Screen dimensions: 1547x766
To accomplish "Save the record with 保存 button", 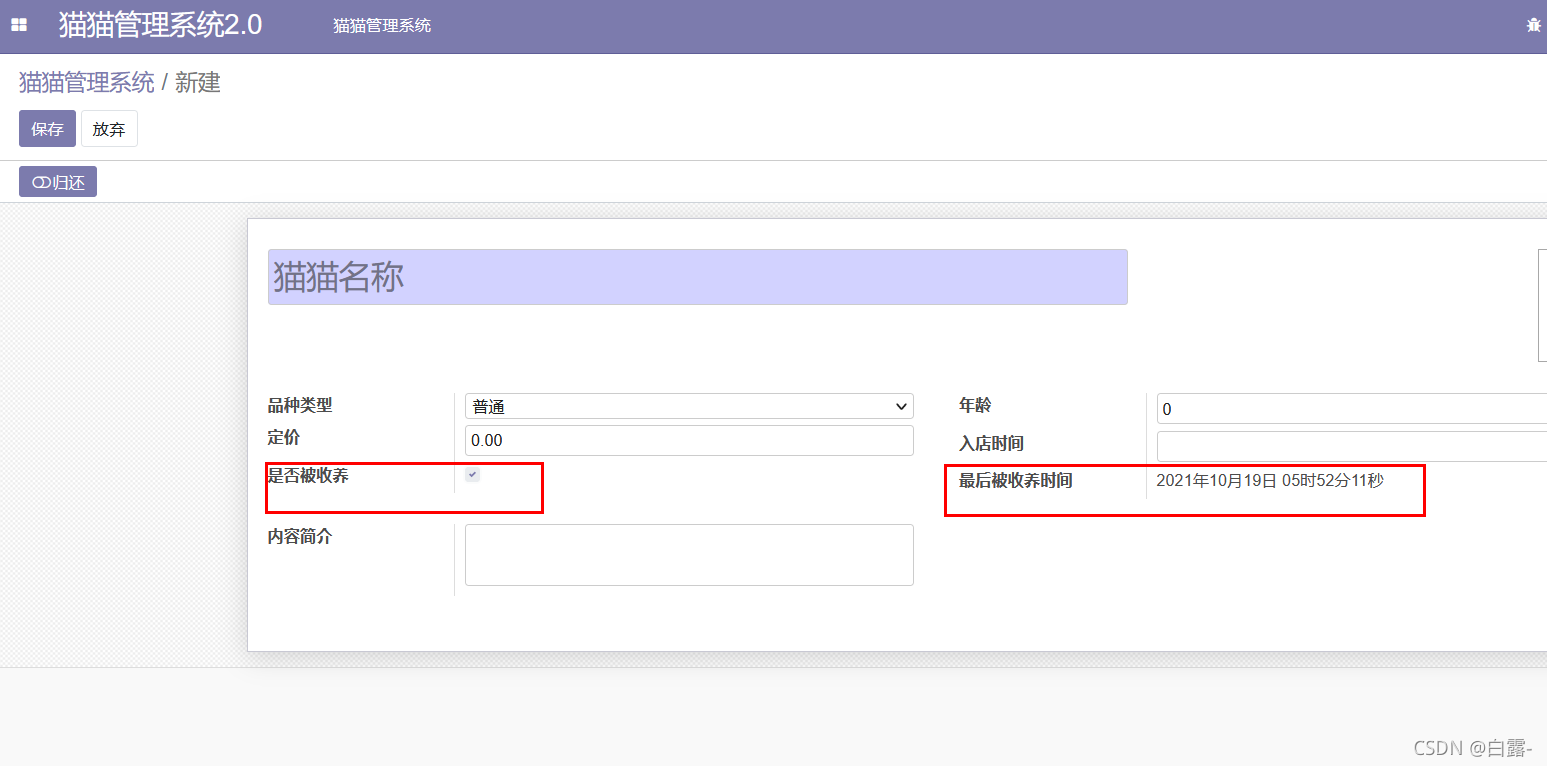I will coord(47,129).
